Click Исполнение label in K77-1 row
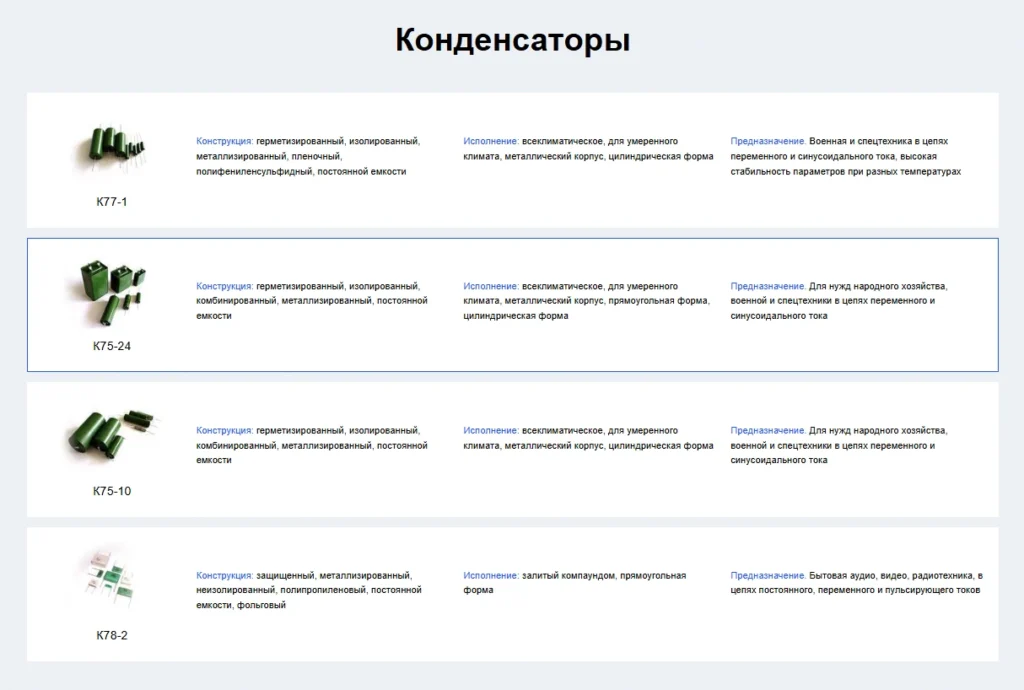This screenshot has width=1024, height=690. [x=491, y=141]
